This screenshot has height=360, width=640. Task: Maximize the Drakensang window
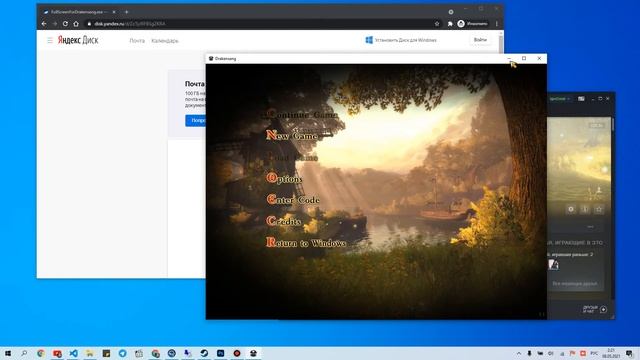click(x=524, y=58)
